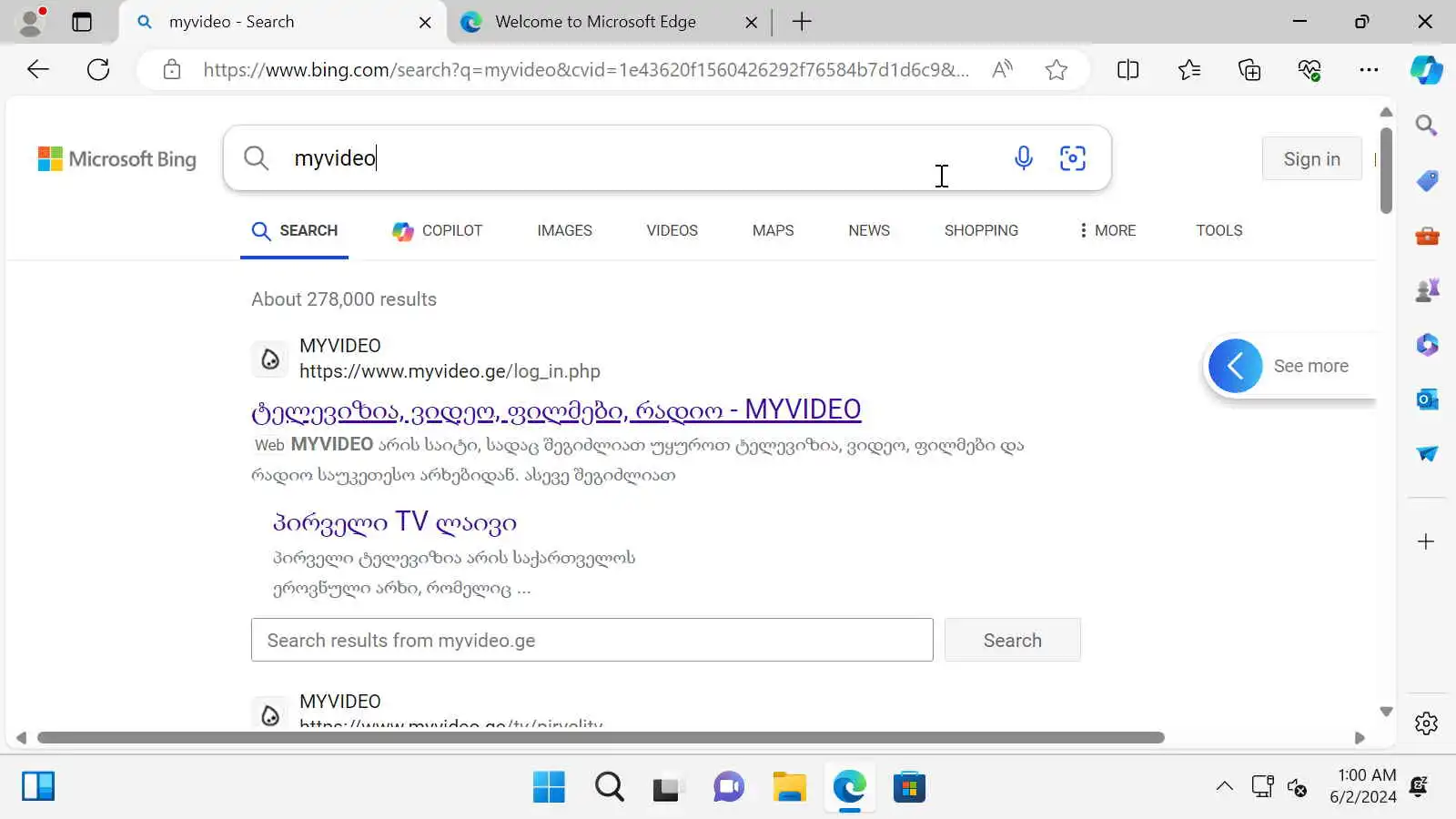
Task: Expand the See more side panel
Action: point(1289,366)
